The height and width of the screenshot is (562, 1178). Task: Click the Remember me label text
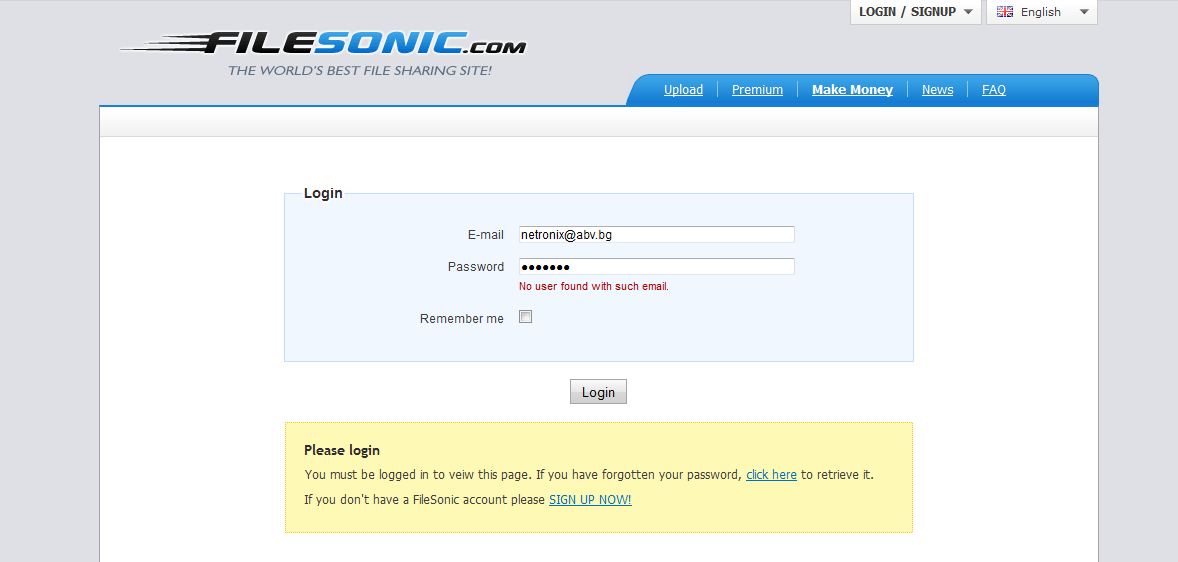coord(462,319)
